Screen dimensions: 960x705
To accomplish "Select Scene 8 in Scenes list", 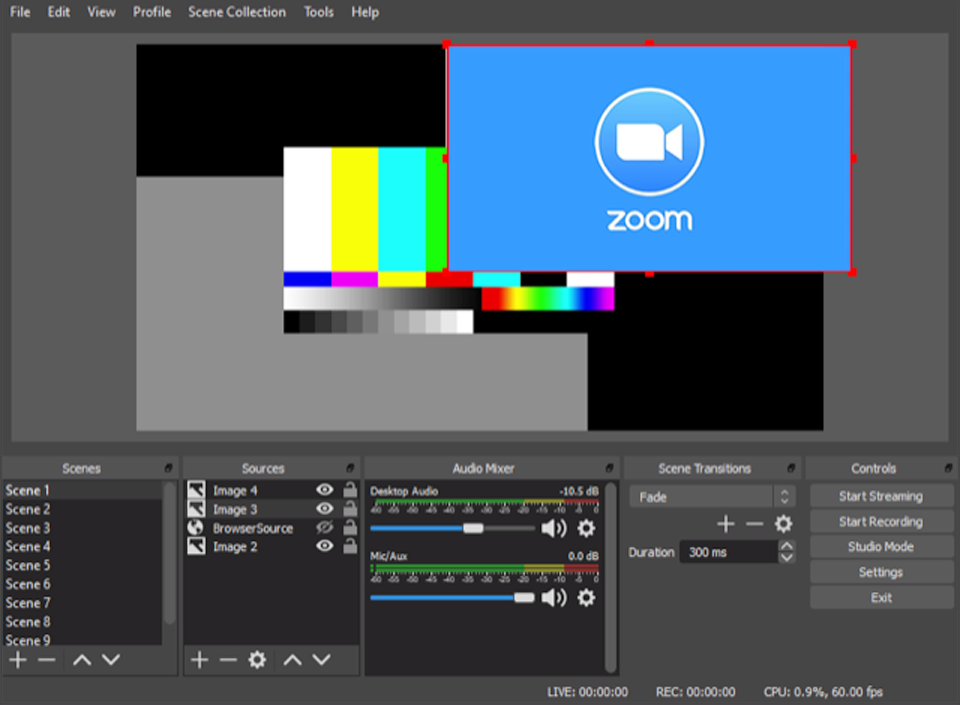I will (x=83, y=622).
